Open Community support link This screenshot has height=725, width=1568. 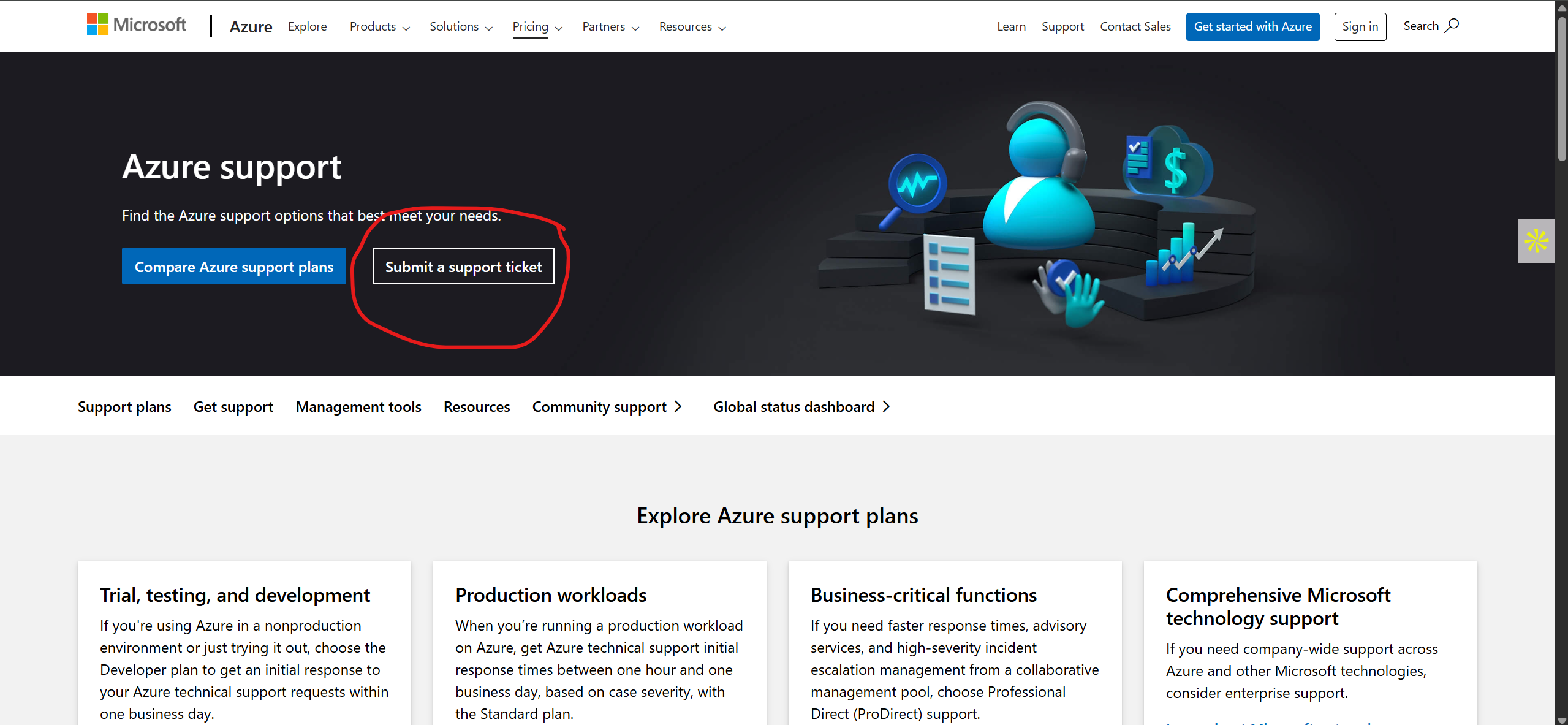607,406
